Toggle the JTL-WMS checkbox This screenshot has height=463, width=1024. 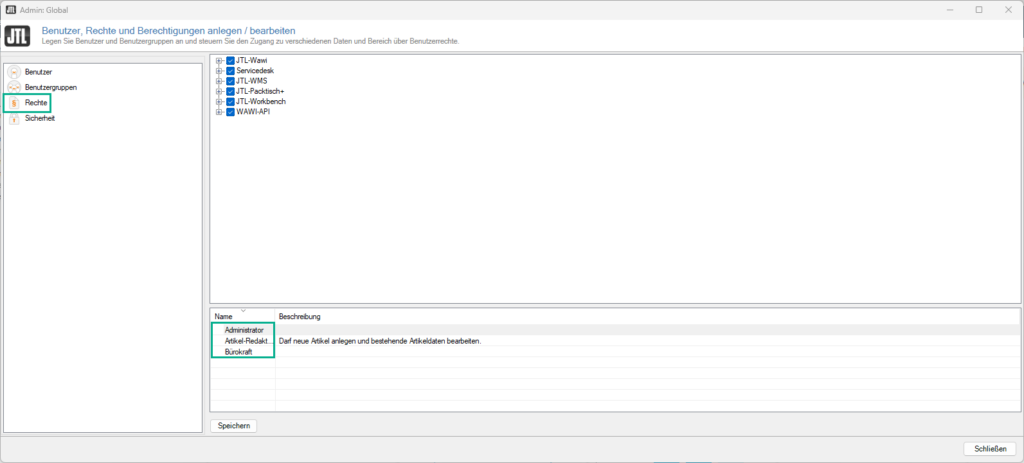tap(231, 81)
